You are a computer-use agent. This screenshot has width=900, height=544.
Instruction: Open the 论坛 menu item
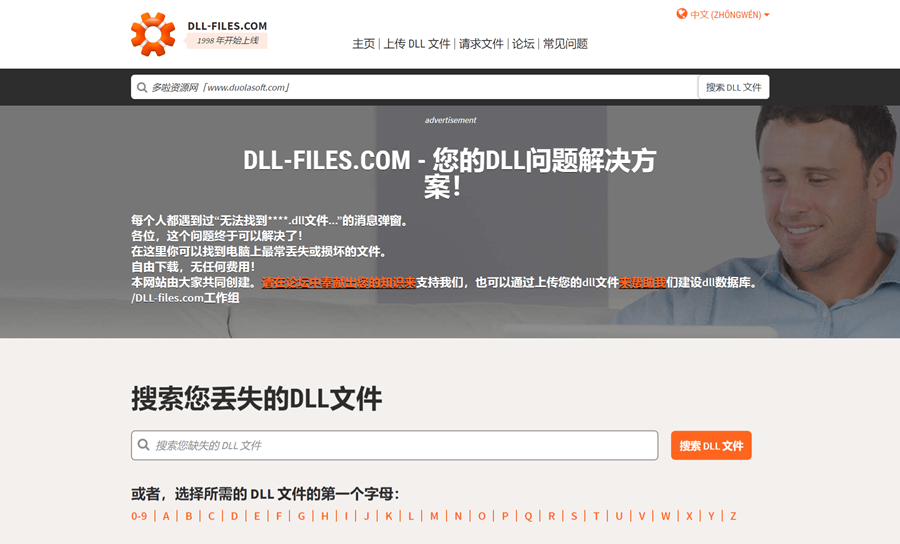pyautogui.click(x=523, y=44)
